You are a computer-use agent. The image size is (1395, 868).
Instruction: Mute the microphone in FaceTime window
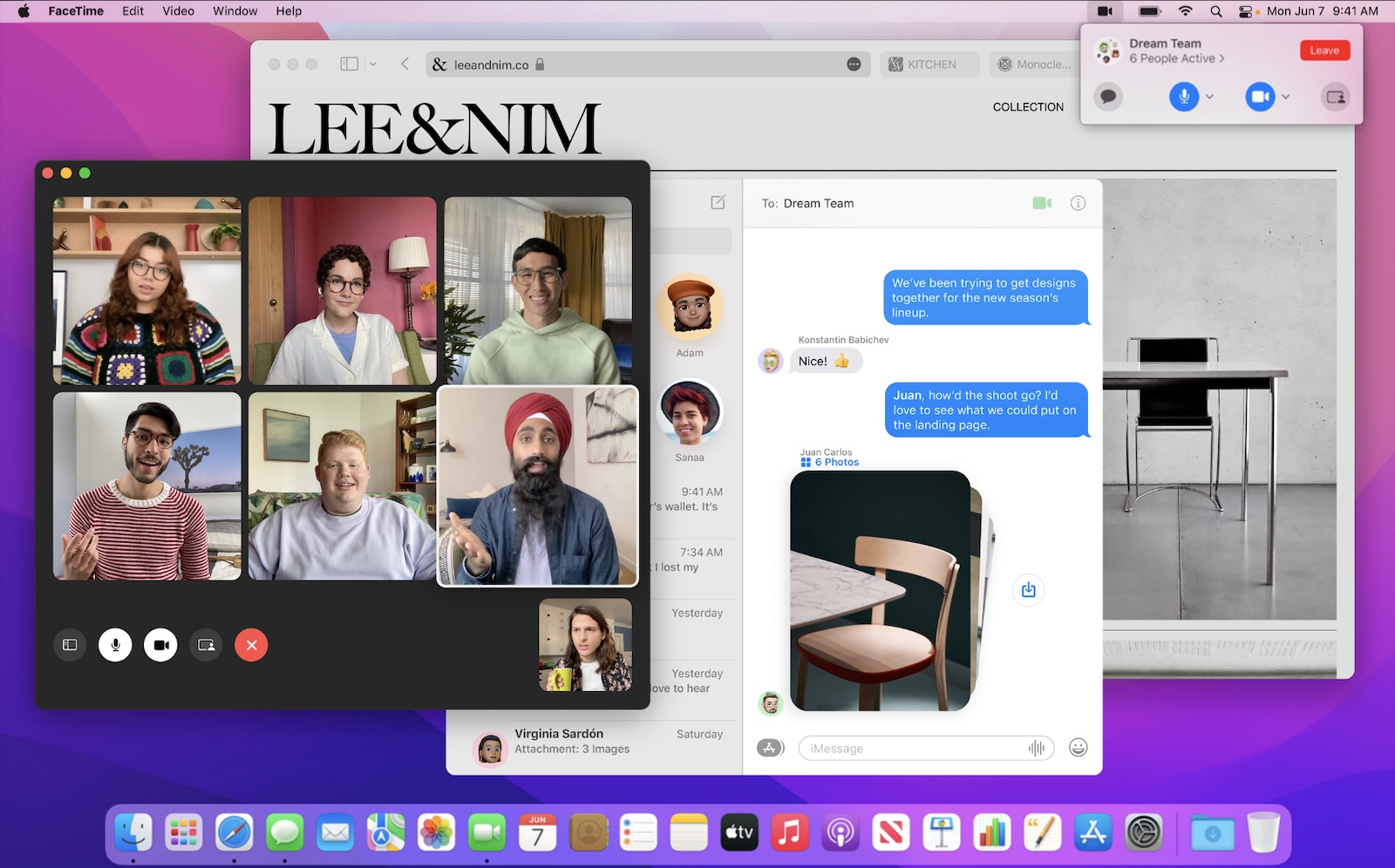point(115,645)
